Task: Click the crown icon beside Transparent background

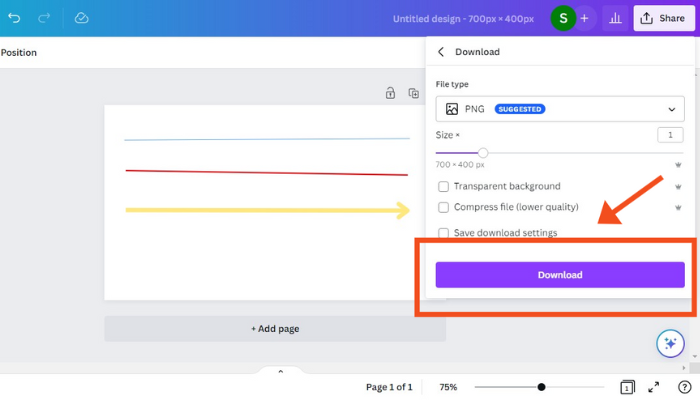Action: [x=678, y=187]
